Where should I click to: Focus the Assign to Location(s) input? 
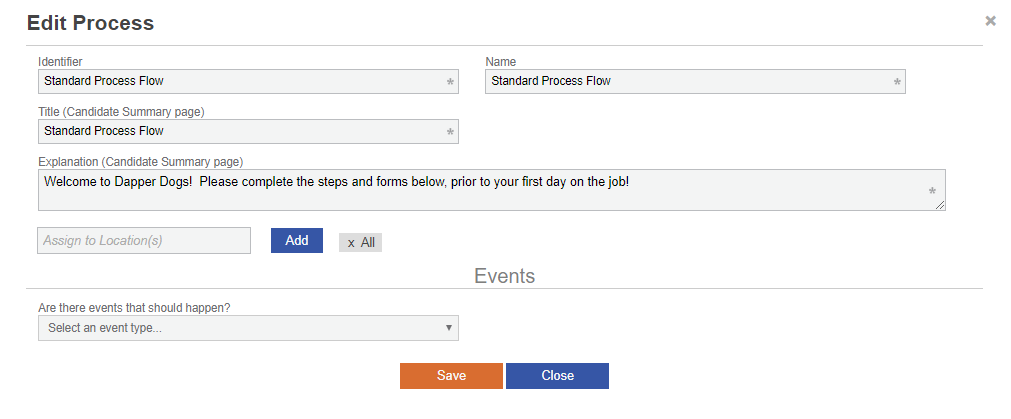[144, 241]
